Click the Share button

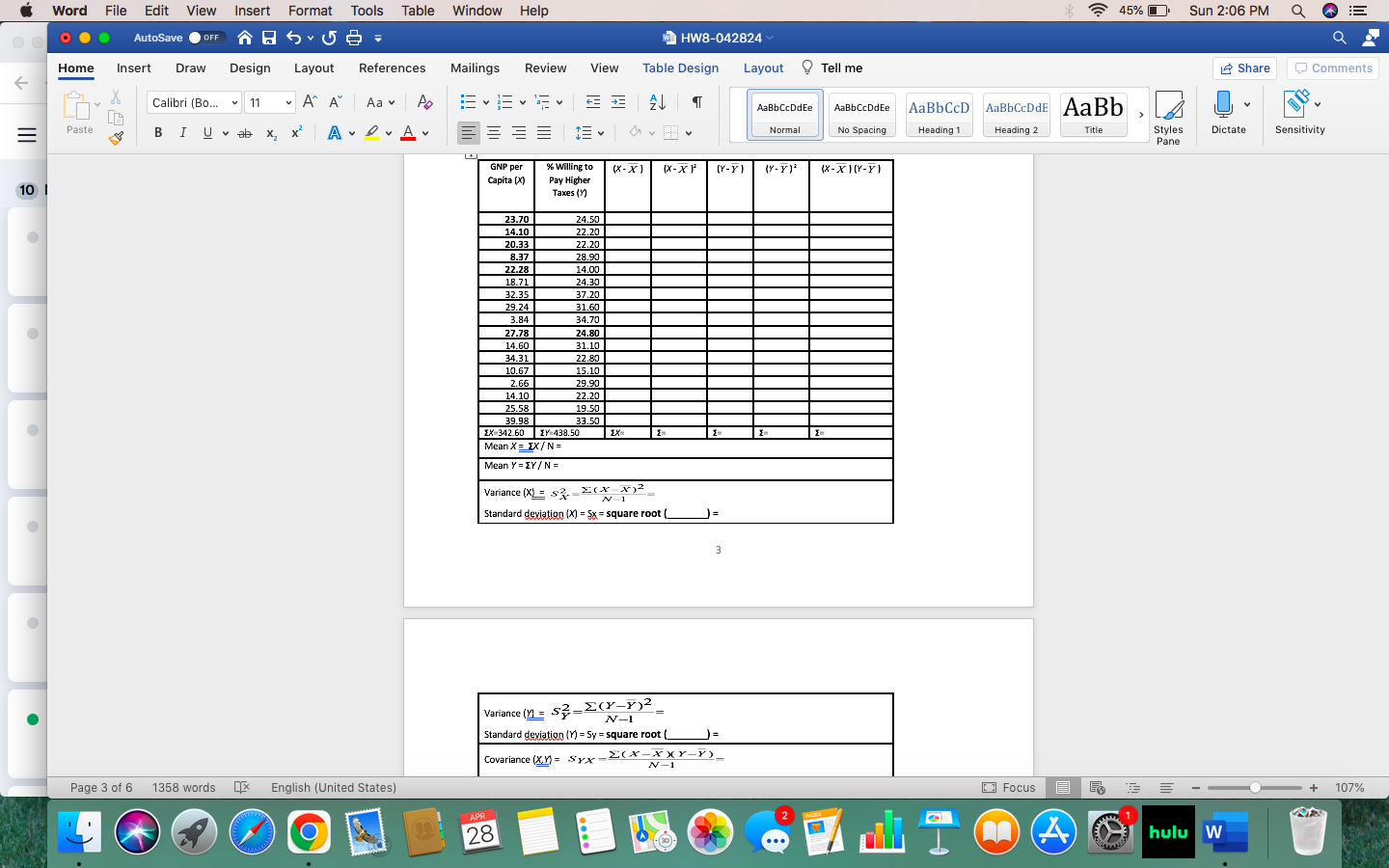1244,68
